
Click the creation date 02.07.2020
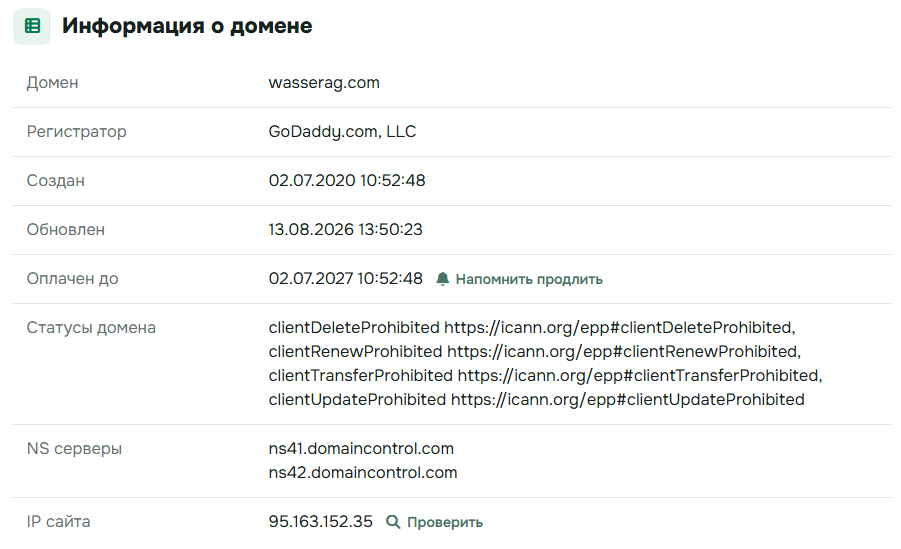coord(312,181)
